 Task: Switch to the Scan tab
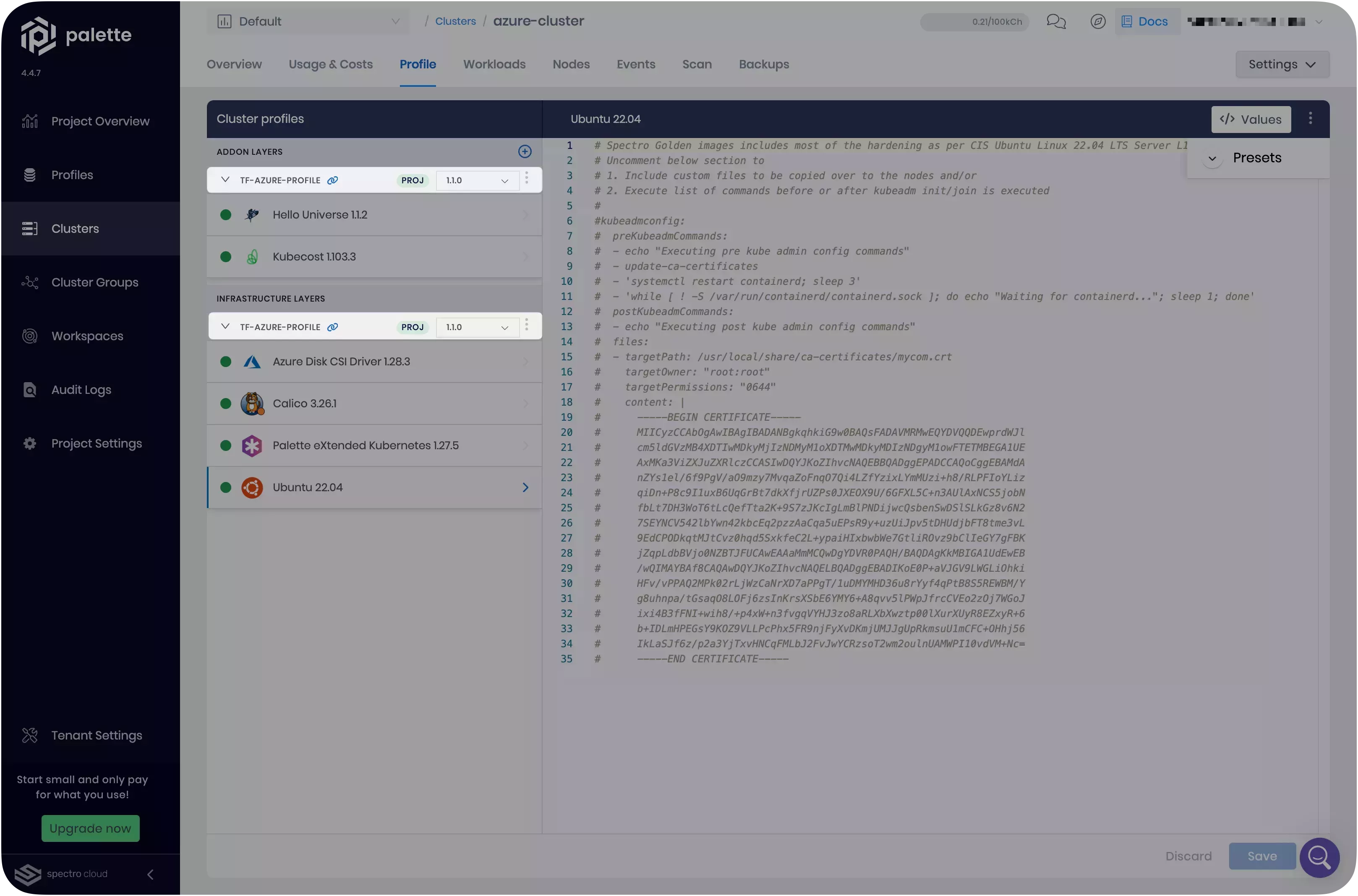click(697, 65)
